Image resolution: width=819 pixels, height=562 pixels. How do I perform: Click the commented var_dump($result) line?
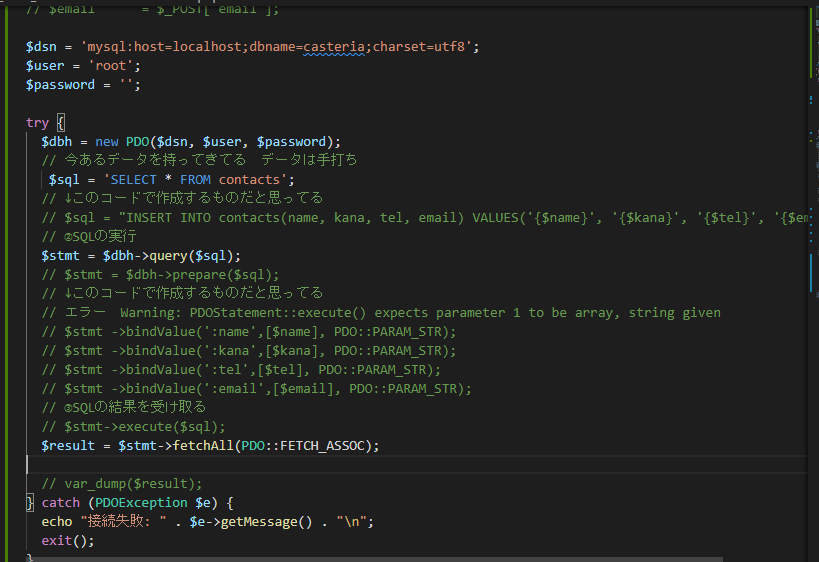(x=122, y=484)
